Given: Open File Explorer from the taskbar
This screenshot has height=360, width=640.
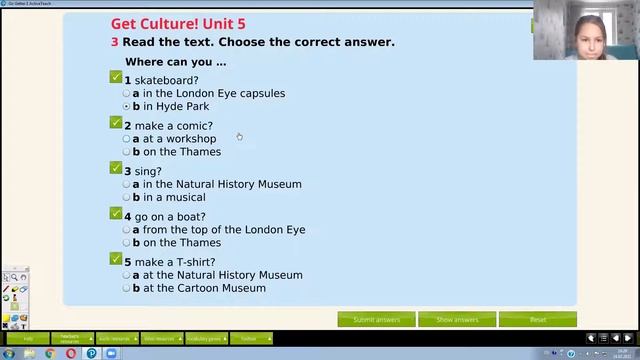Looking at the screenshot, I should (29, 353).
